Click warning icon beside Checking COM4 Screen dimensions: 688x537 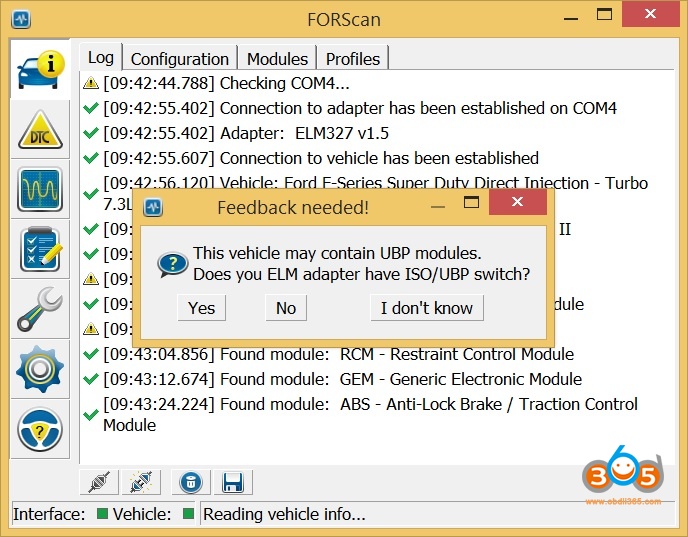click(90, 82)
